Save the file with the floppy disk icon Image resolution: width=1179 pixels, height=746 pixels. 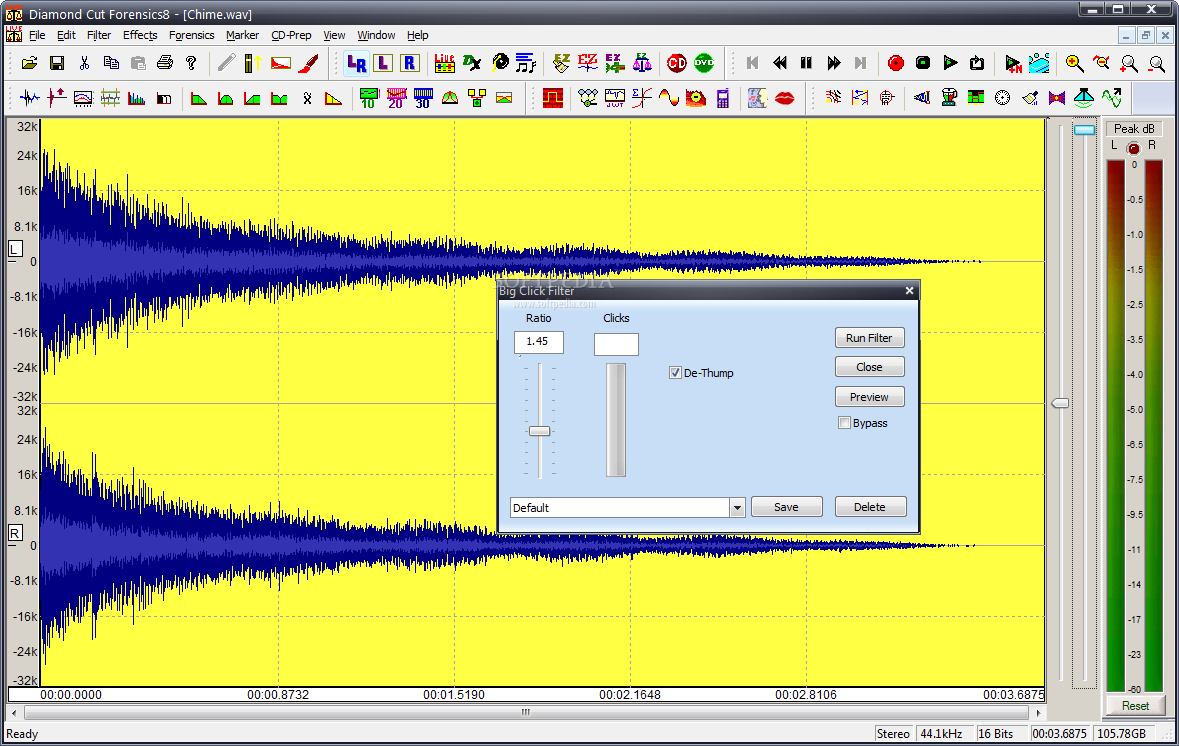click(x=56, y=63)
